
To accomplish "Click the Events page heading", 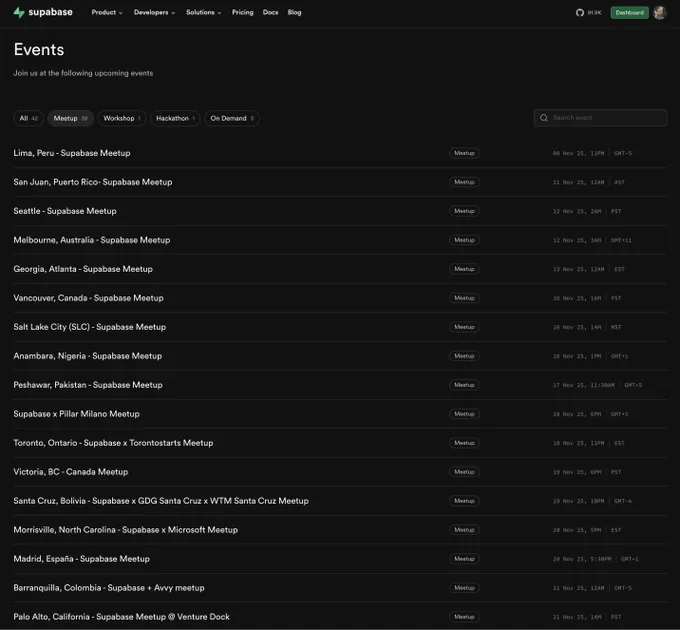I will click(39, 49).
